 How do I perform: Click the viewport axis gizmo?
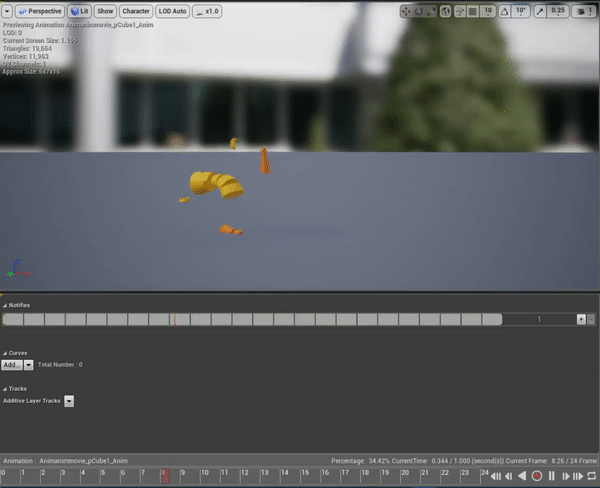[18, 268]
